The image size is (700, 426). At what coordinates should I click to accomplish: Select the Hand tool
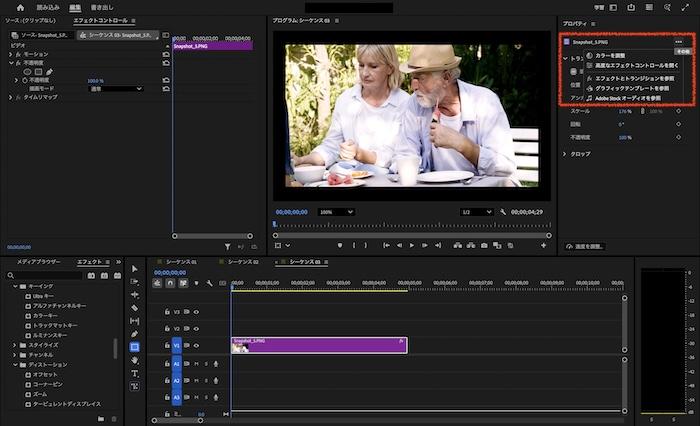135,360
